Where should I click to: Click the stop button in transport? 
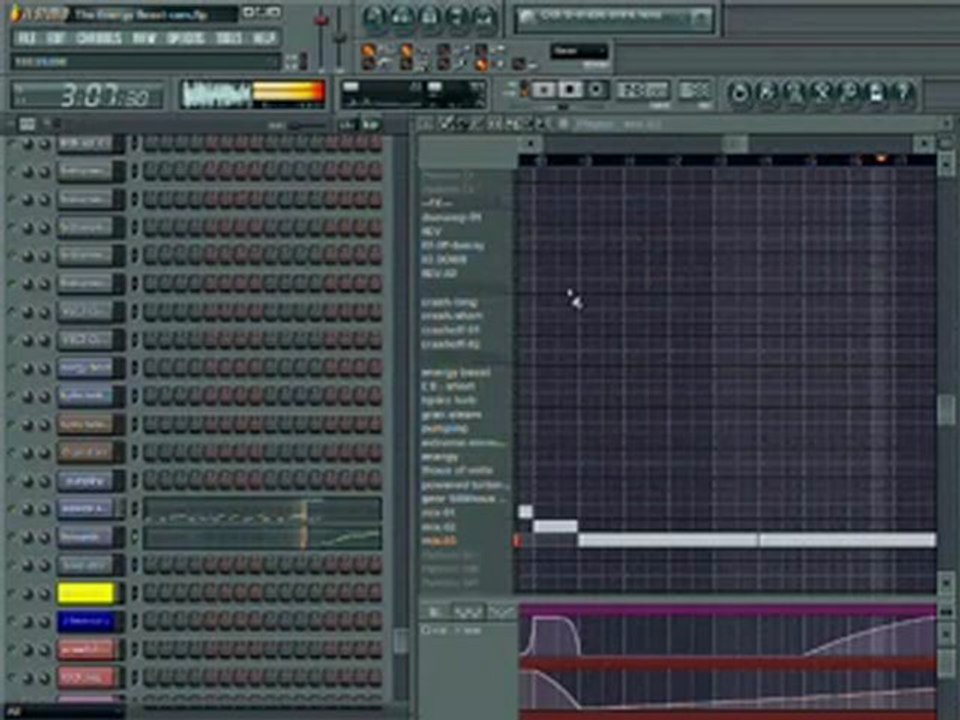(x=569, y=90)
